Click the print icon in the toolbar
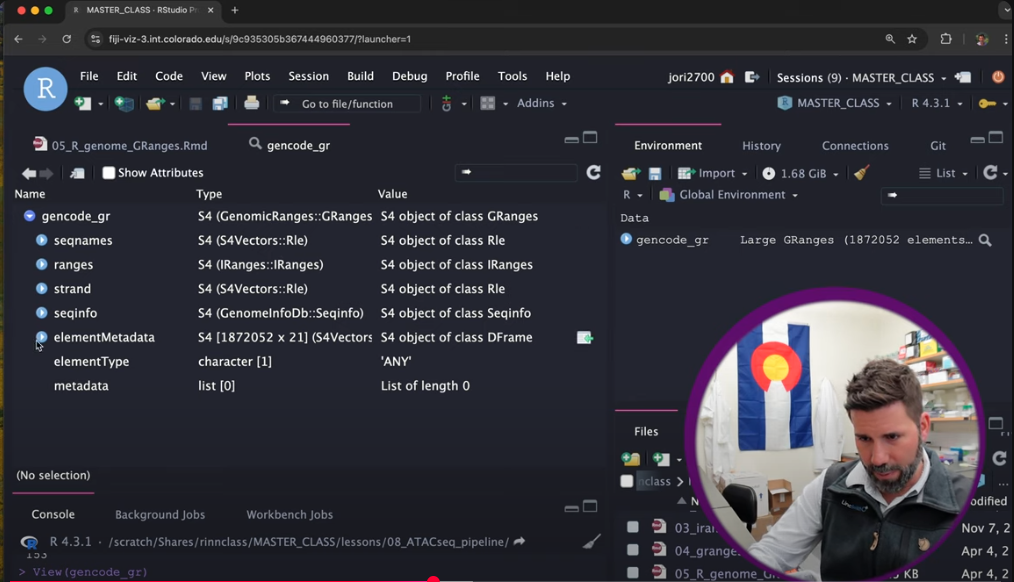Screen dimensions: 1014x582 pyautogui.click(x=252, y=103)
